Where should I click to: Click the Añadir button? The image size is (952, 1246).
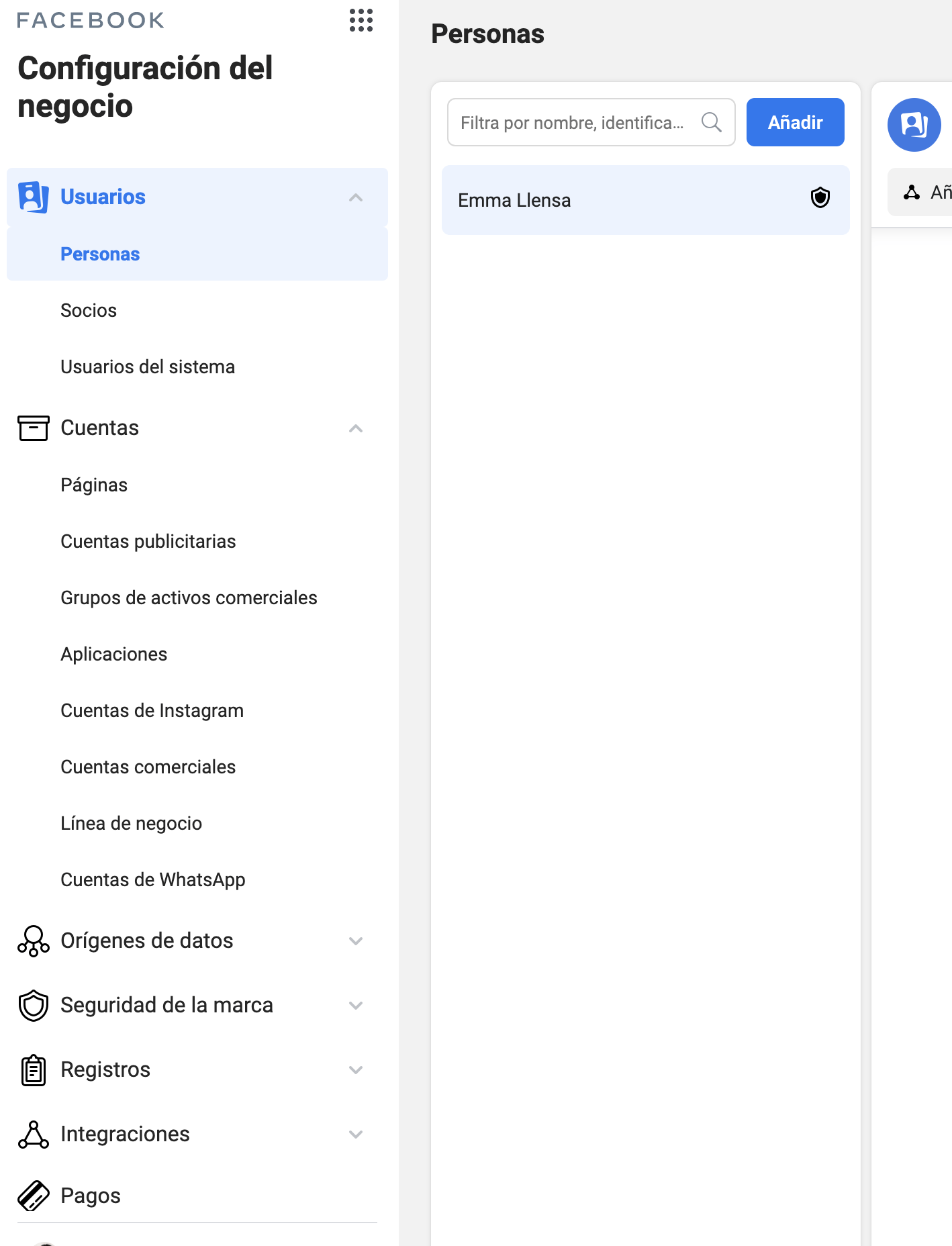[796, 122]
